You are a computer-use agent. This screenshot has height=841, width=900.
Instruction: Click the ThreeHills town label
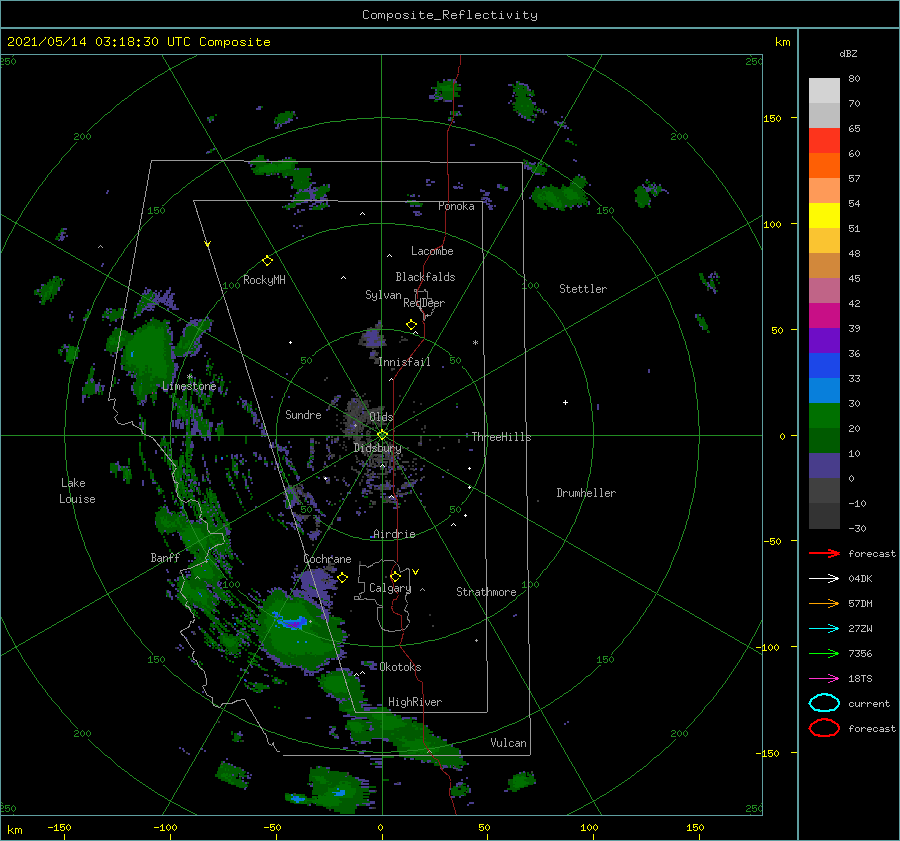click(502, 437)
